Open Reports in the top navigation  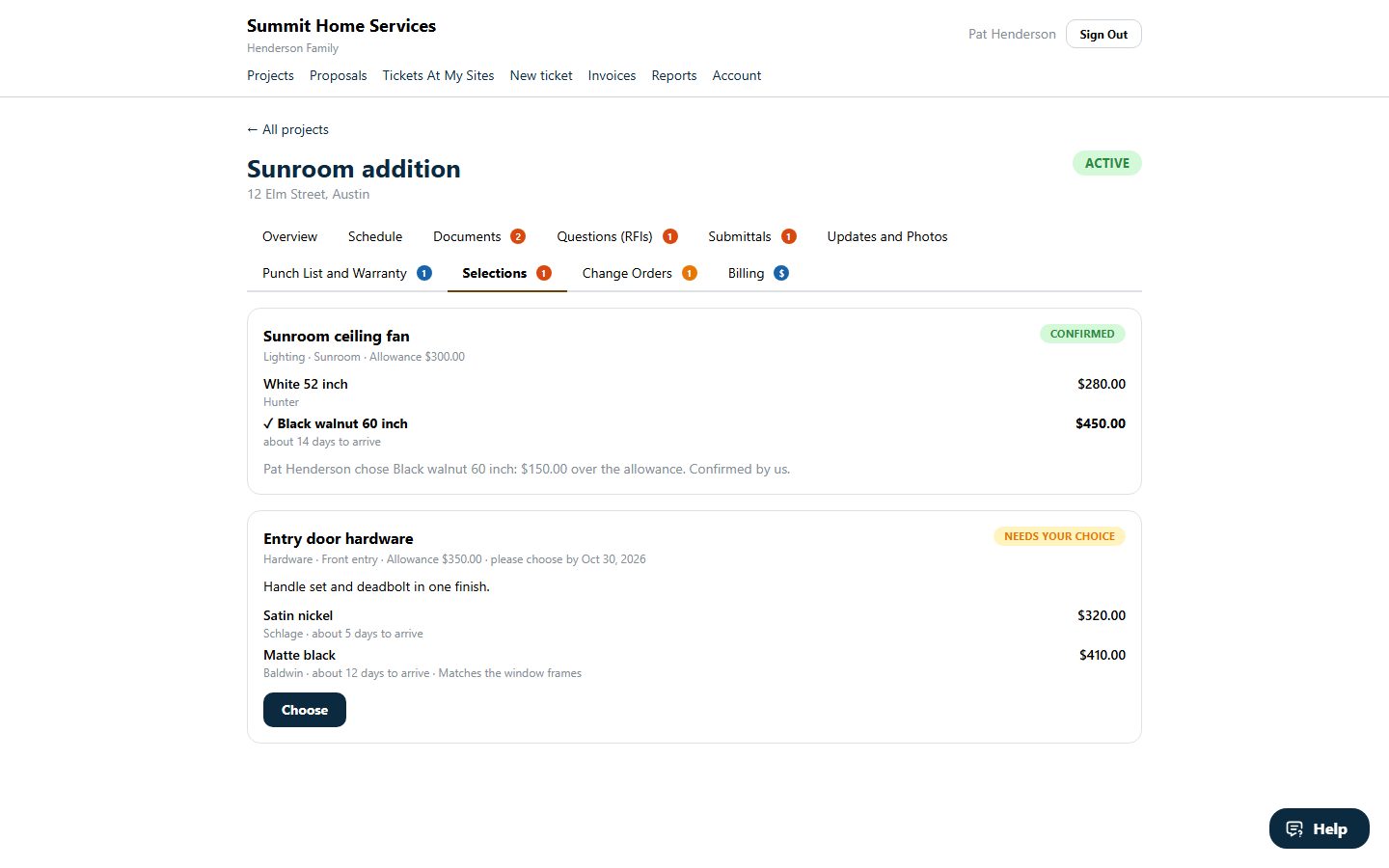pos(673,75)
